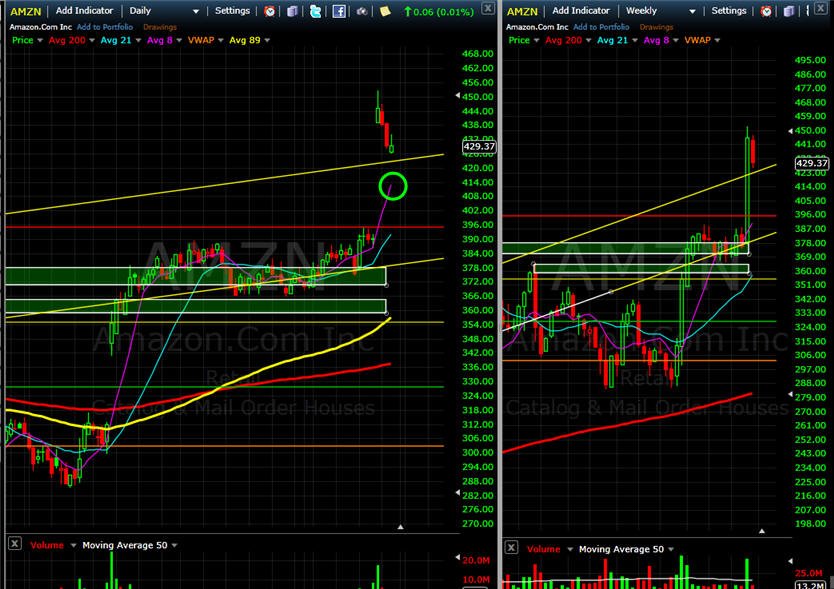This screenshot has height=589, width=834.
Task: Click the 495.00 axis label on Weekly chart
Action: click(x=810, y=60)
